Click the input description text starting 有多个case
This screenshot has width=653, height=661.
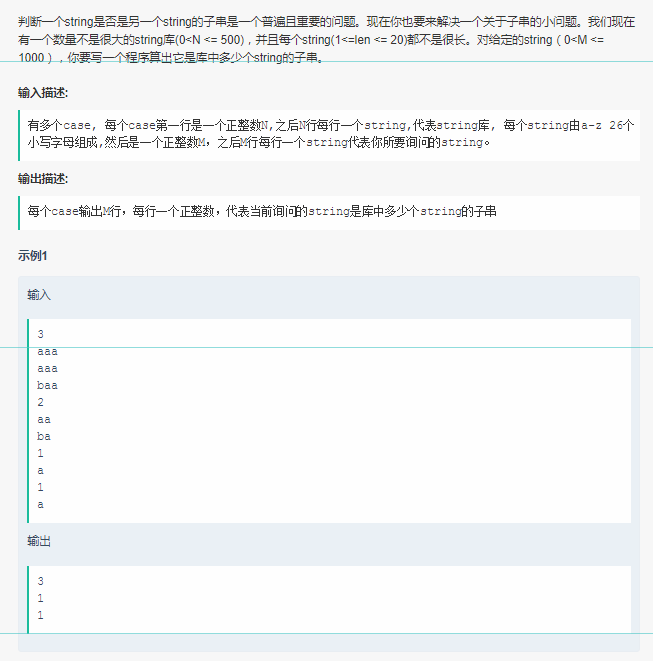coord(331,134)
